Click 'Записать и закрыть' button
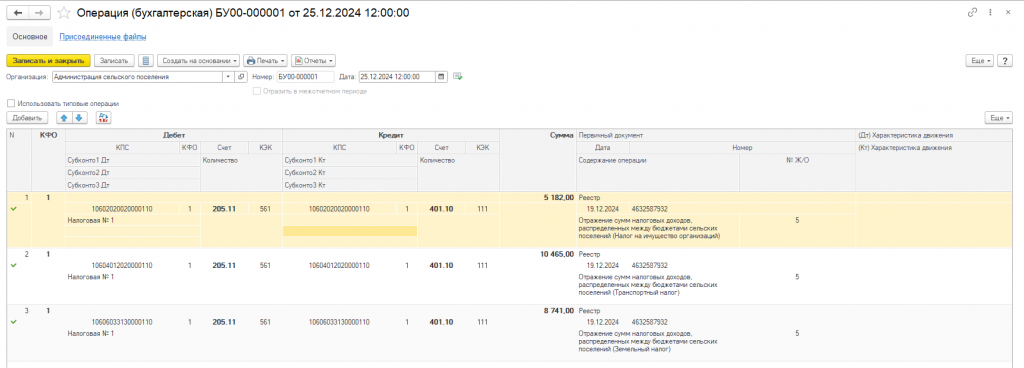This screenshot has width=1024, height=368. coord(48,61)
